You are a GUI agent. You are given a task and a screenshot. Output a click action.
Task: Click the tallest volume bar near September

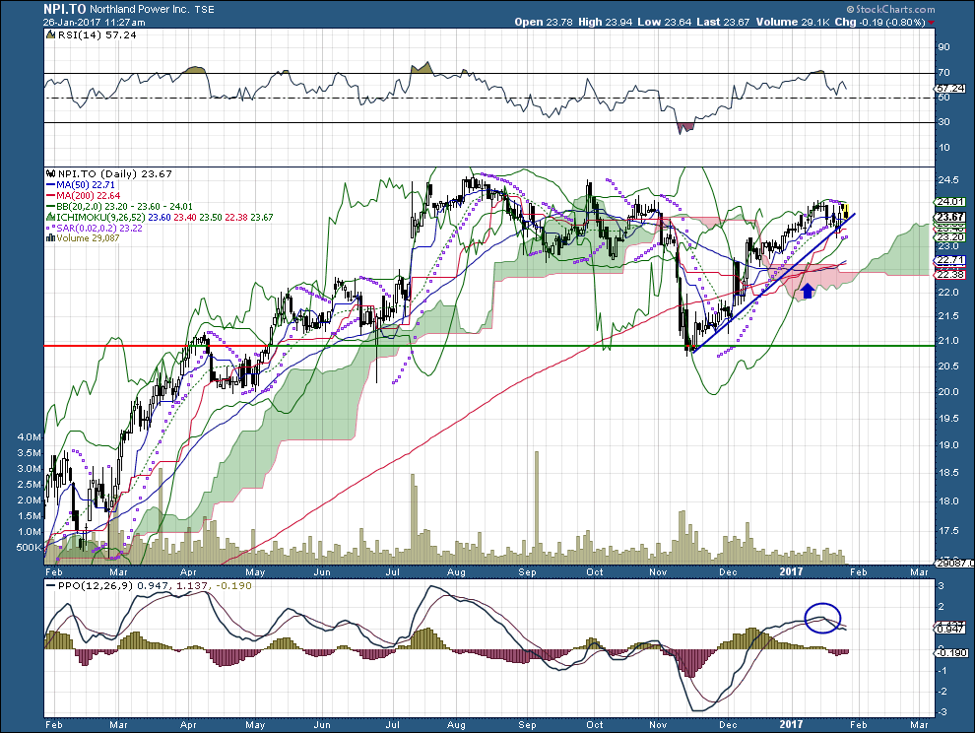tap(537, 507)
